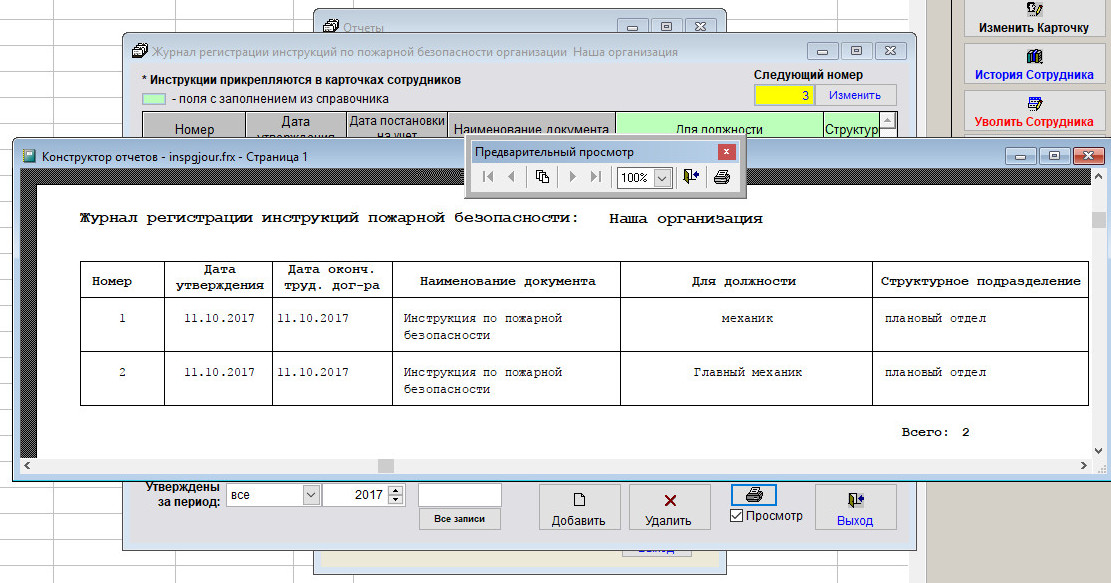Click the Все записи button
The height and width of the screenshot is (583, 1111).
point(459,519)
